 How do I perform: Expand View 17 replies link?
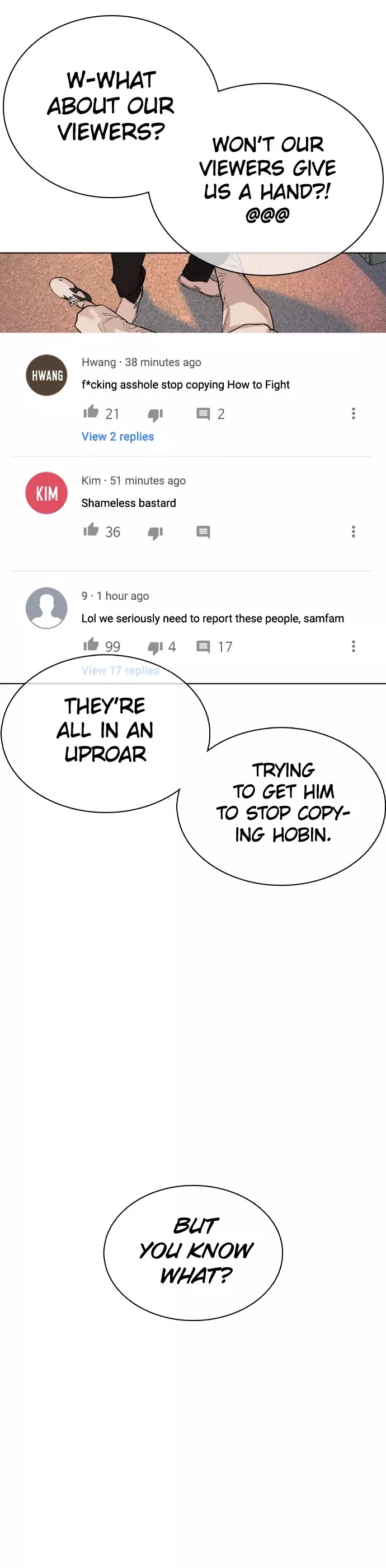pyautogui.click(x=120, y=670)
